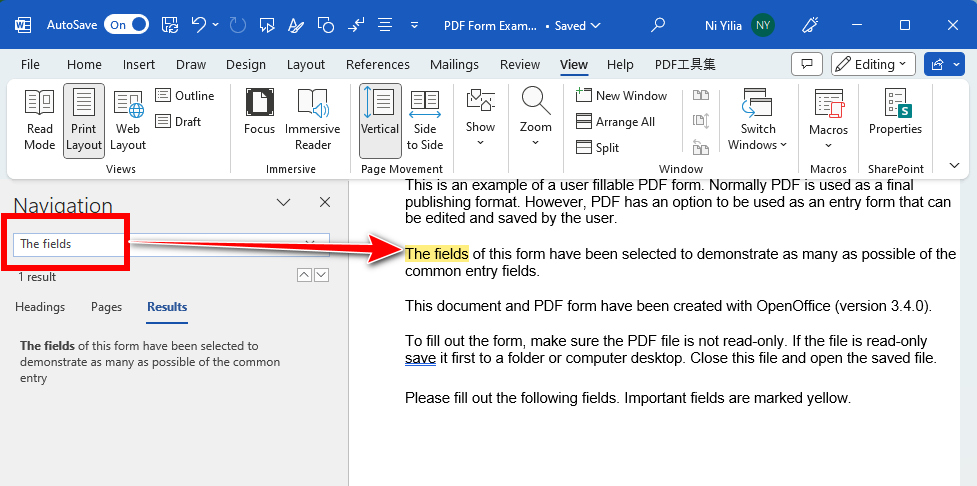Click the Save icon in title bar
This screenshot has width=977, height=486.
click(x=170, y=25)
